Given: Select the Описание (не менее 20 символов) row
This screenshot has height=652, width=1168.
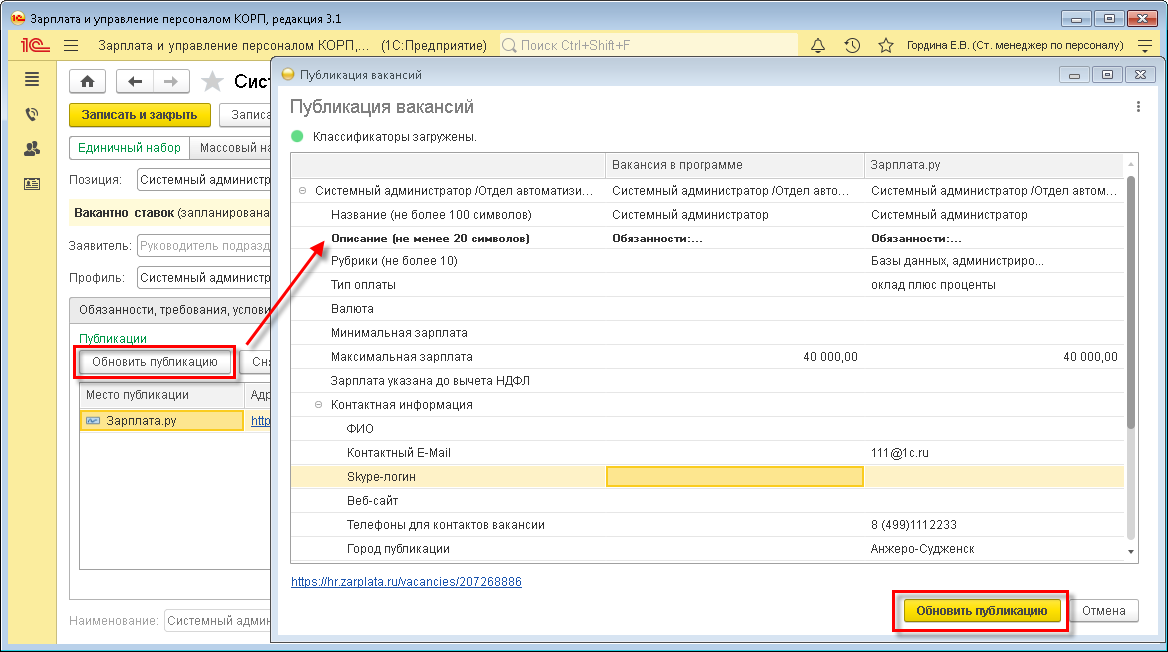Looking at the screenshot, I should click(707, 238).
